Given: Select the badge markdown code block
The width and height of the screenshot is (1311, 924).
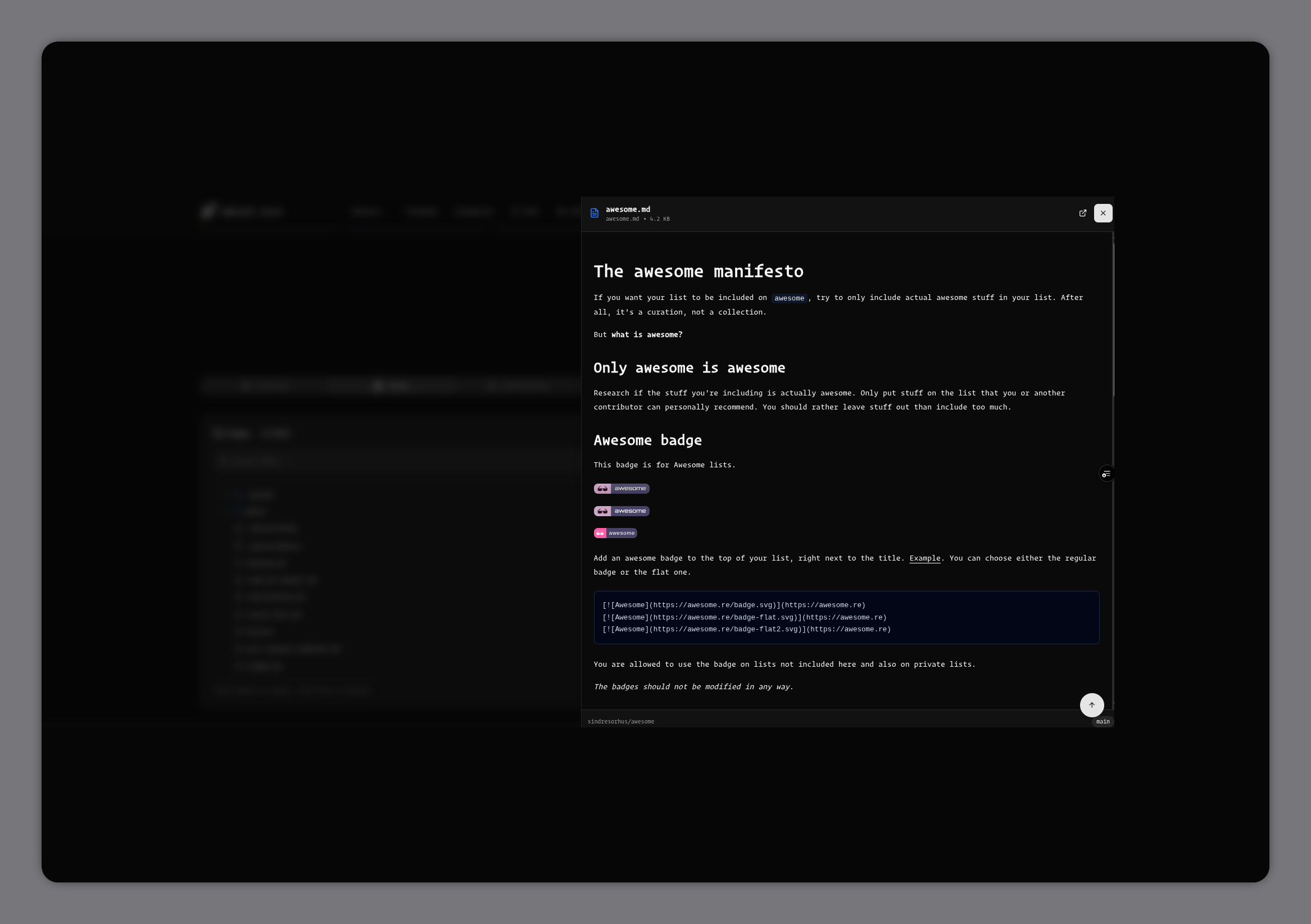Looking at the screenshot, I should click(845, 617).
